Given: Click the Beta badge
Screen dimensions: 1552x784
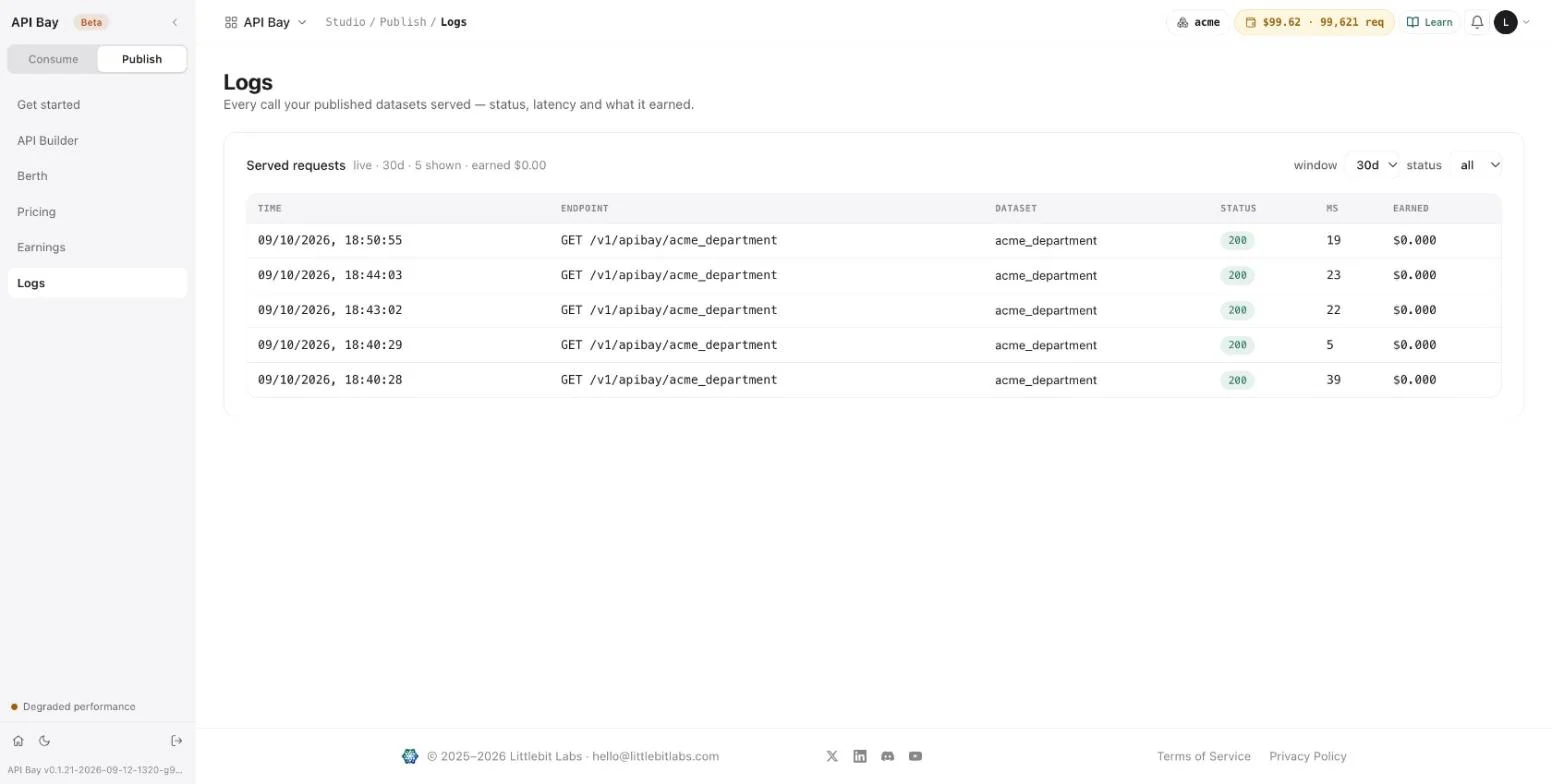Looking at the screenshot, I should [x=91, y=22].
